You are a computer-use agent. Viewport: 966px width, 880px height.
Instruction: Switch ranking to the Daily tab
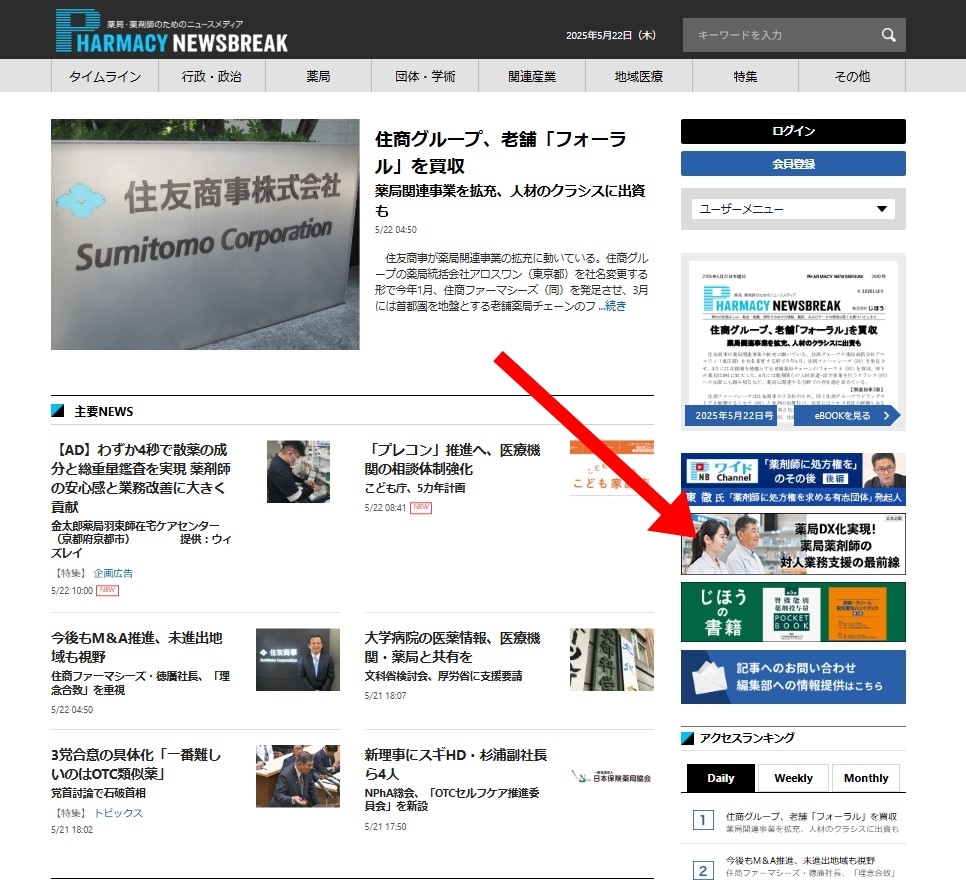click(721, 778)
